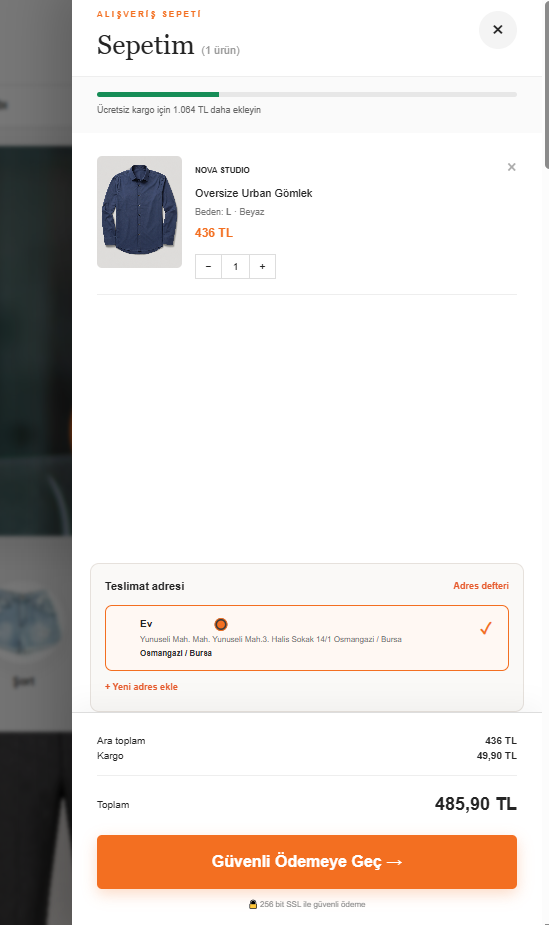The width and height of the screenshot is (549, 925).
Task: Increase shirt quantity with plus button
Action: [x=262, y=267]
